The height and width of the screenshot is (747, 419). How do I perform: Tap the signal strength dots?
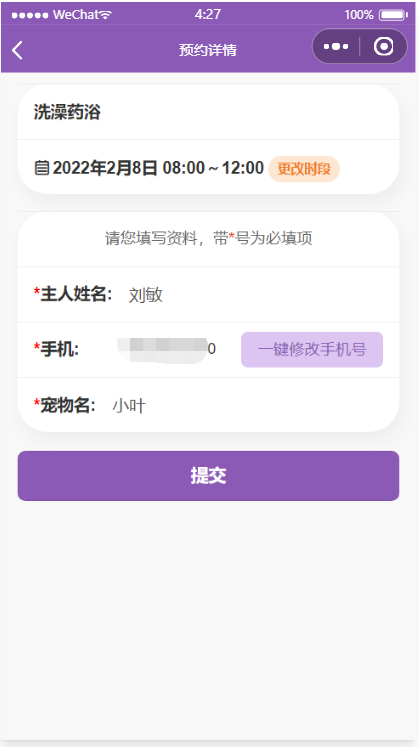point(30,15)
